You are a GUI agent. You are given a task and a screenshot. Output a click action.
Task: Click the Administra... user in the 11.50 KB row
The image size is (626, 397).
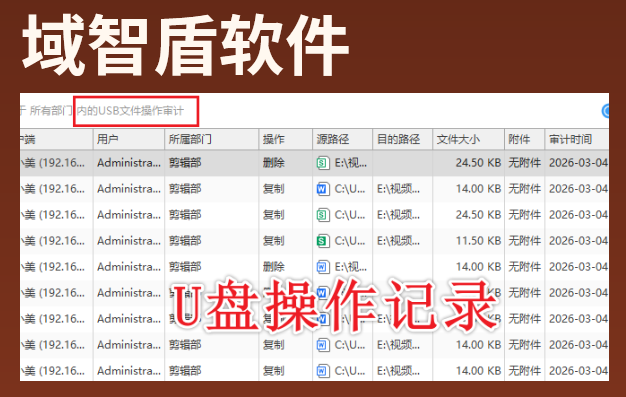click(x=129, y=241)
